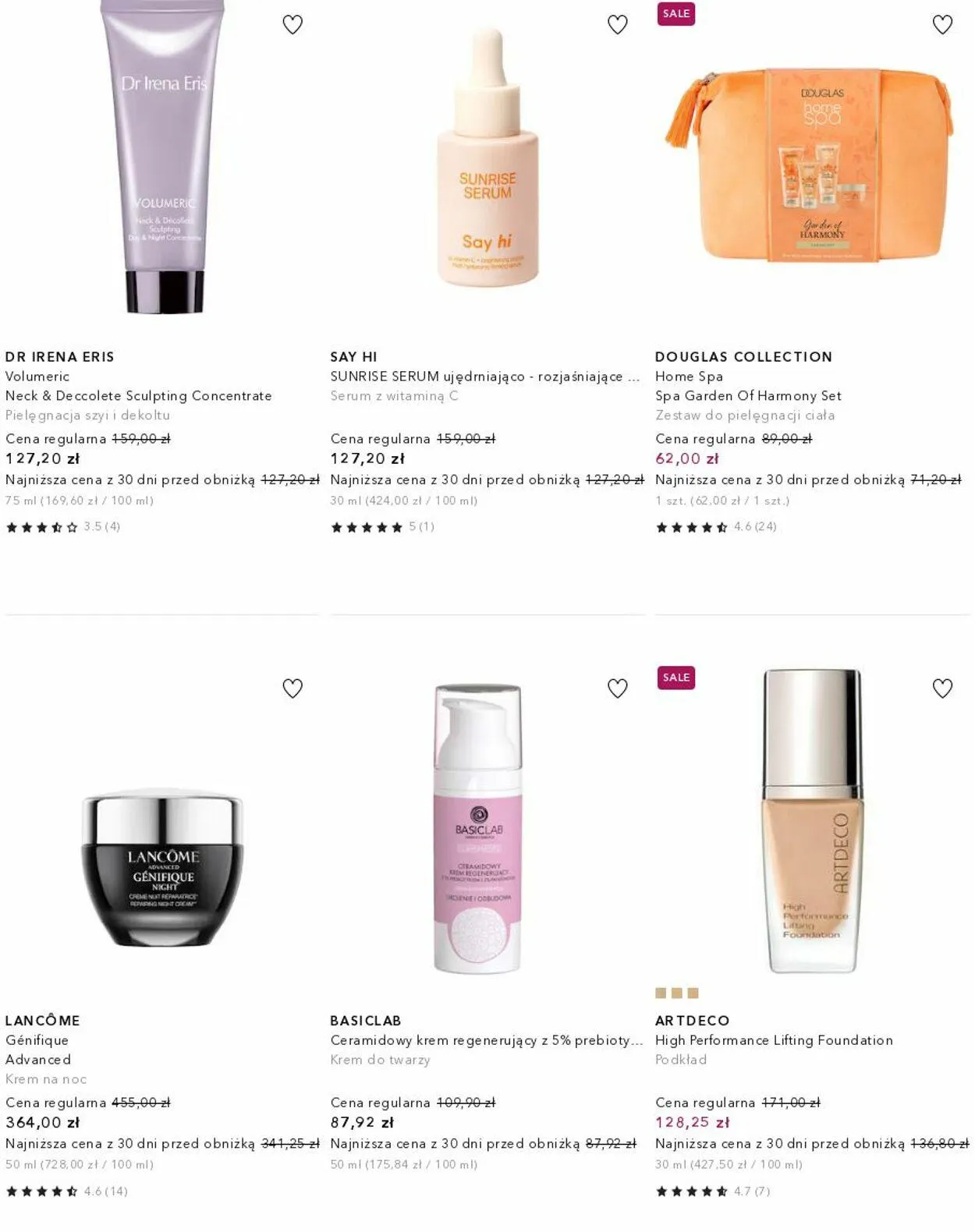The width and height of the screenshot is (975, 1232).
Task: Add BasicLab ceramide cream to favorites
Action: tap(618, 689)
